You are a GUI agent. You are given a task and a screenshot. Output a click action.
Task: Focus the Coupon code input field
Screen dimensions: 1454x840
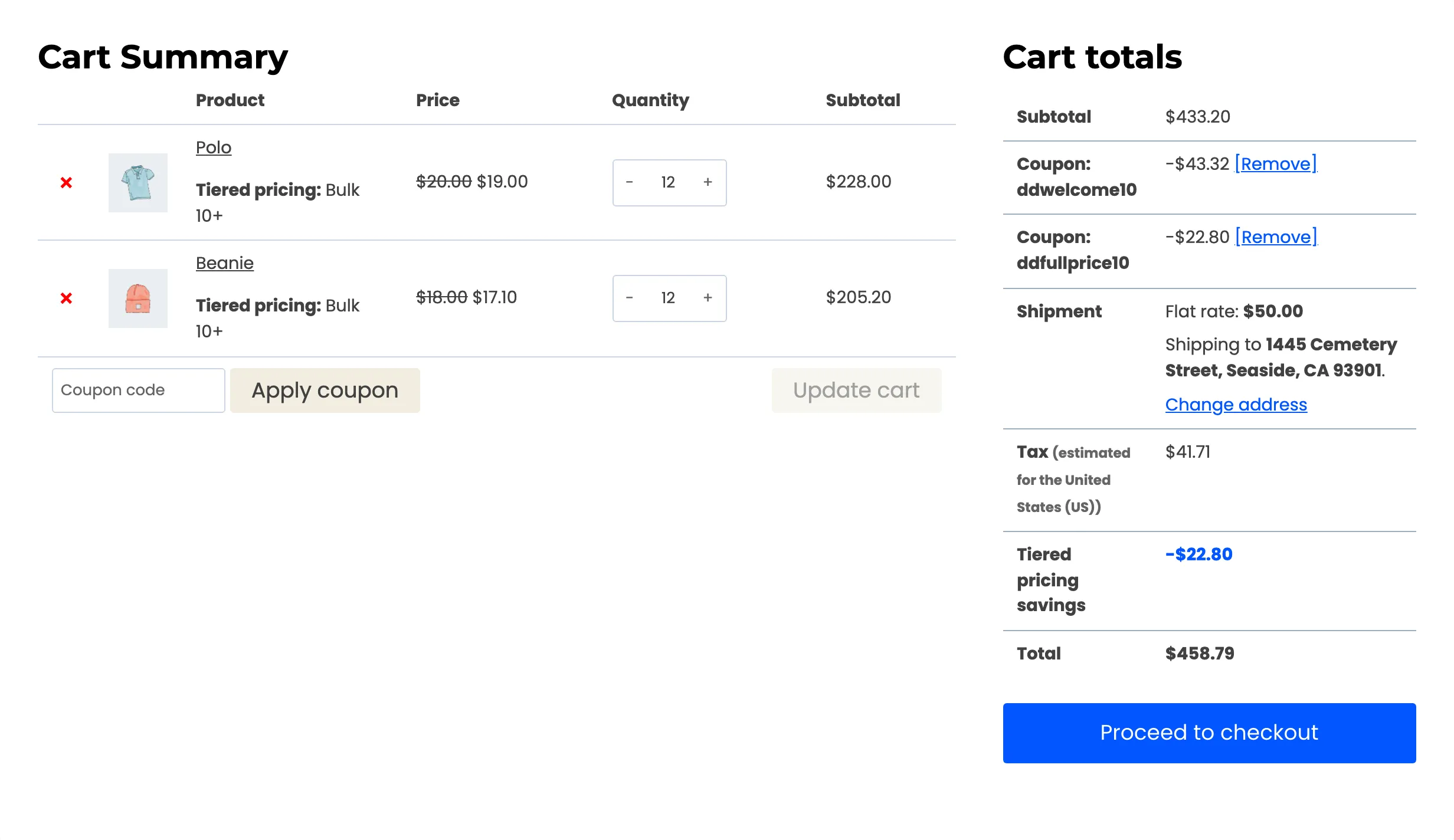pyautogui.click(x=139, y=391)
